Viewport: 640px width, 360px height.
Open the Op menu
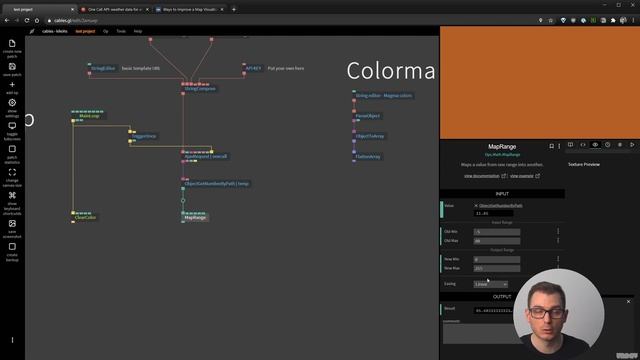106,31
